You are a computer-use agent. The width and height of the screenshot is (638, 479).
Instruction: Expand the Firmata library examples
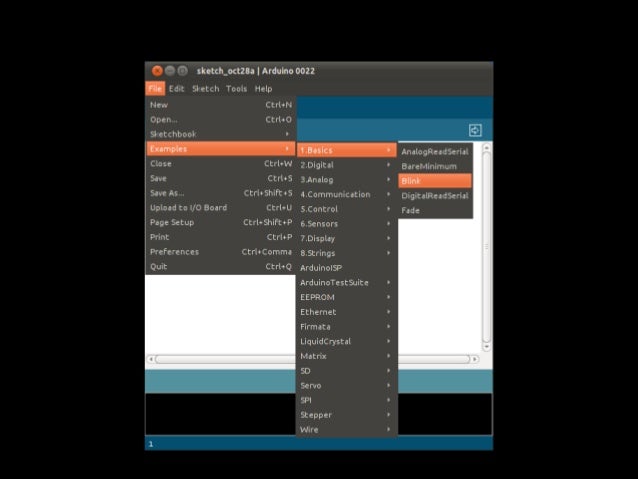click(x=346, y=326)
